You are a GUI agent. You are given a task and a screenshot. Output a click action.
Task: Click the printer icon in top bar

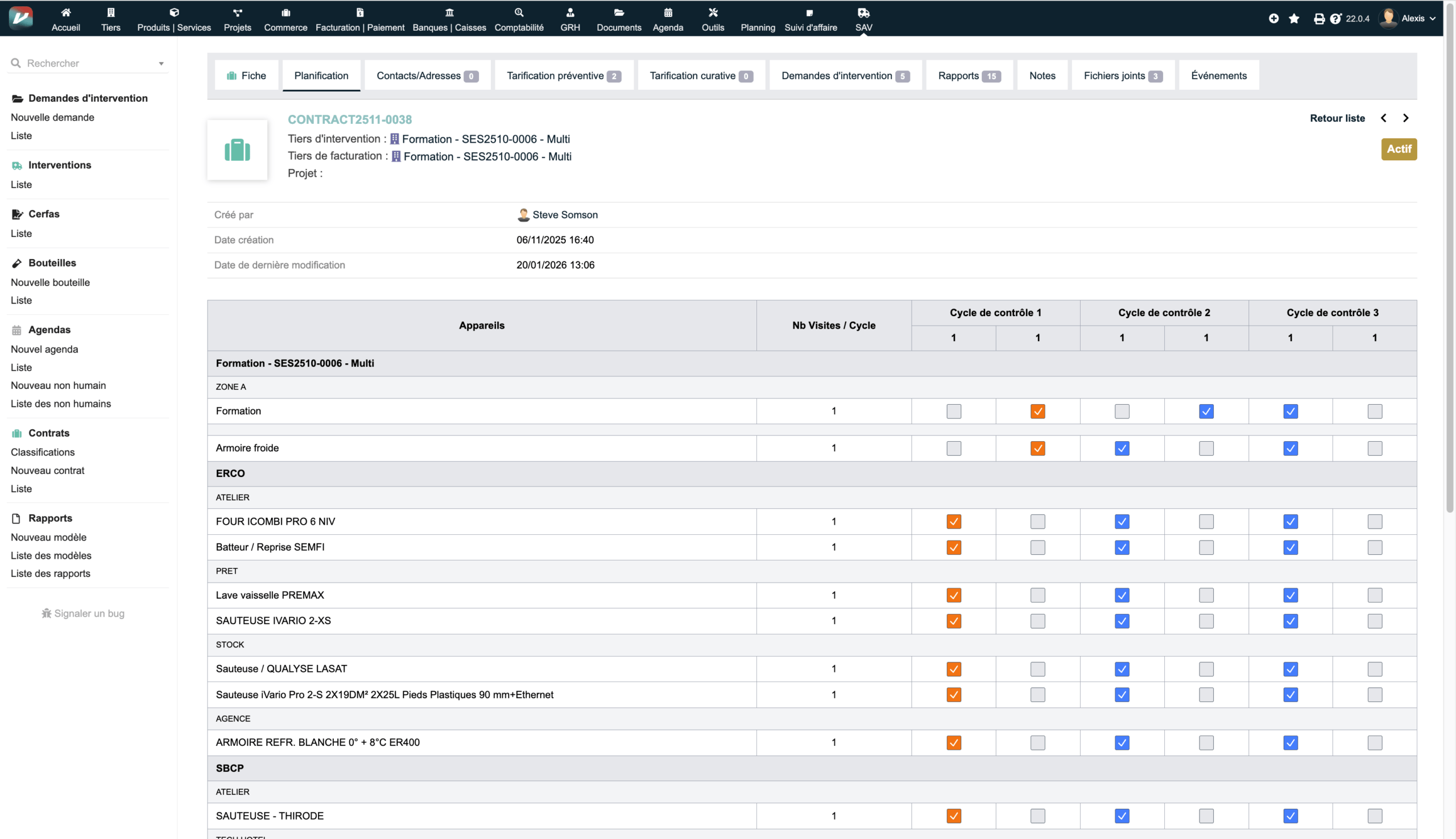pos(1319,18)
